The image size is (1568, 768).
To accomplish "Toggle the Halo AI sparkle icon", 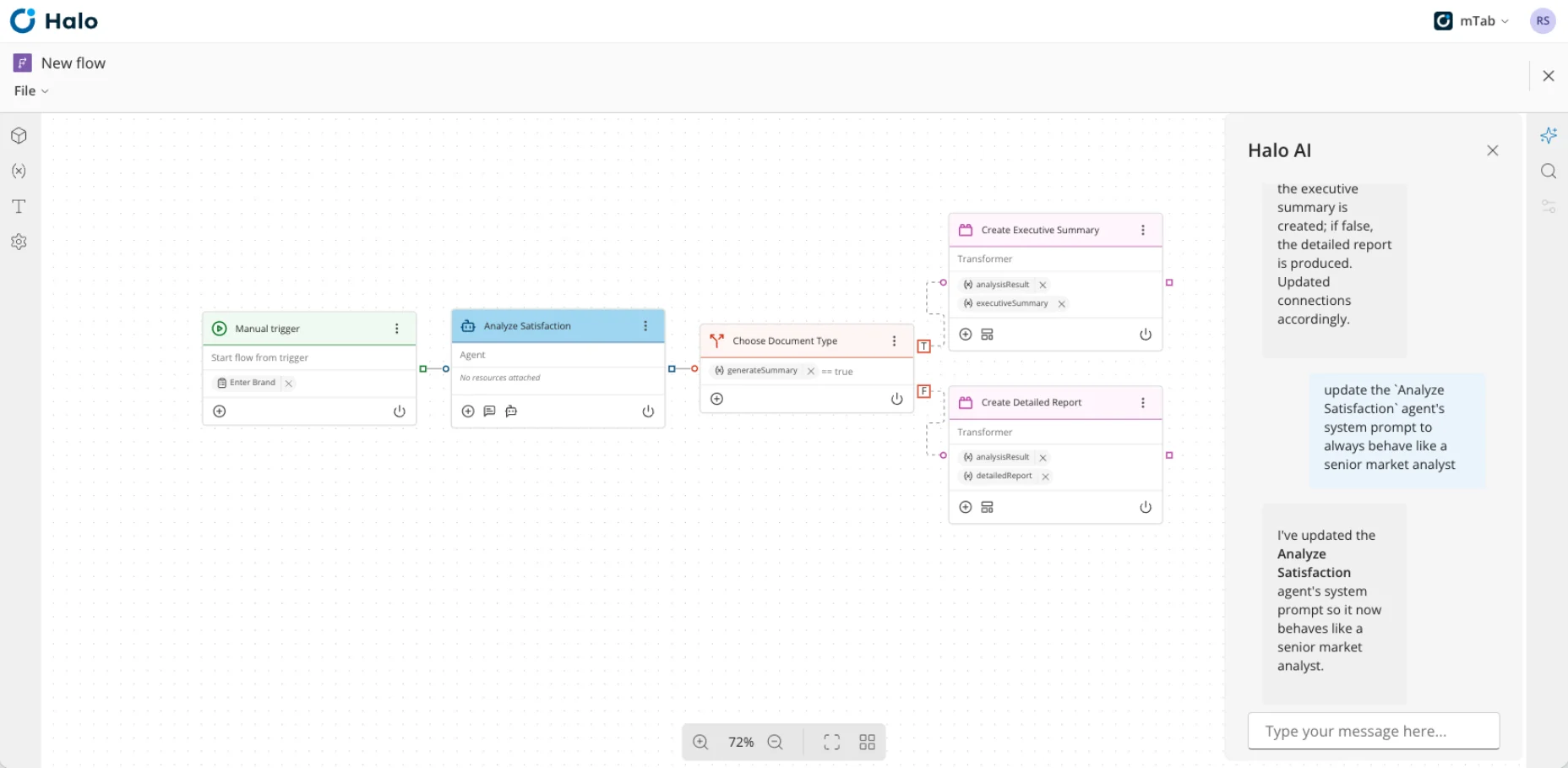I will coord(1548,135).
